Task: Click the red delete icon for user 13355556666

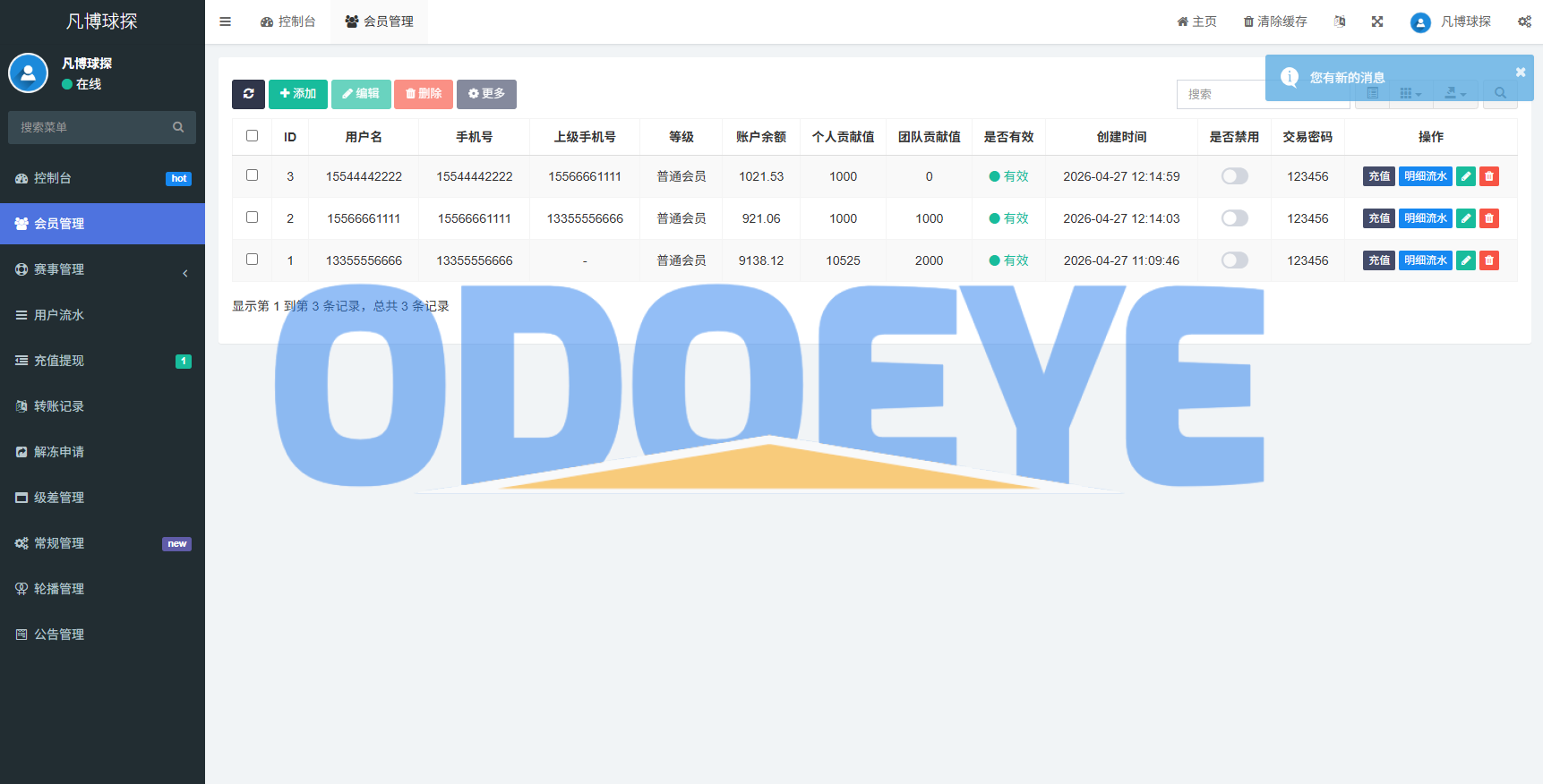Action: pos(1489,260)
